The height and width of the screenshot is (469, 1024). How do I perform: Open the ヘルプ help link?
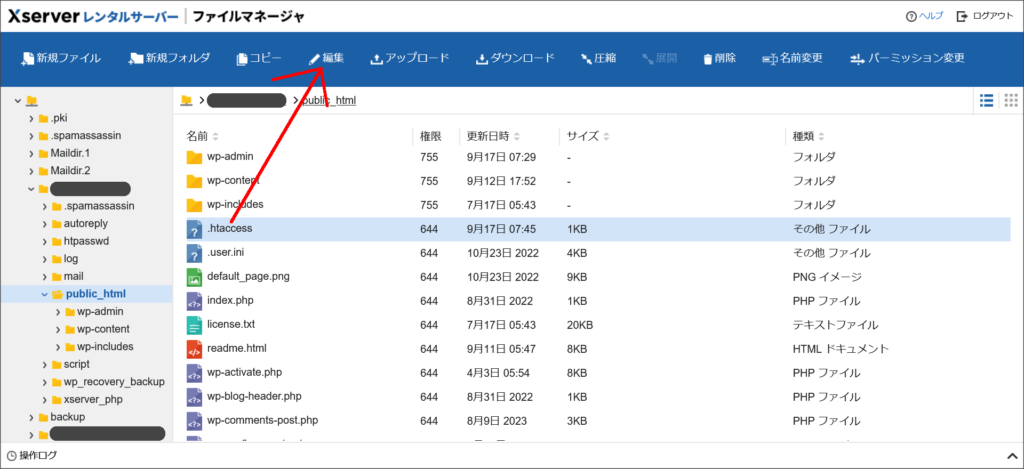(x=924, y=17)
